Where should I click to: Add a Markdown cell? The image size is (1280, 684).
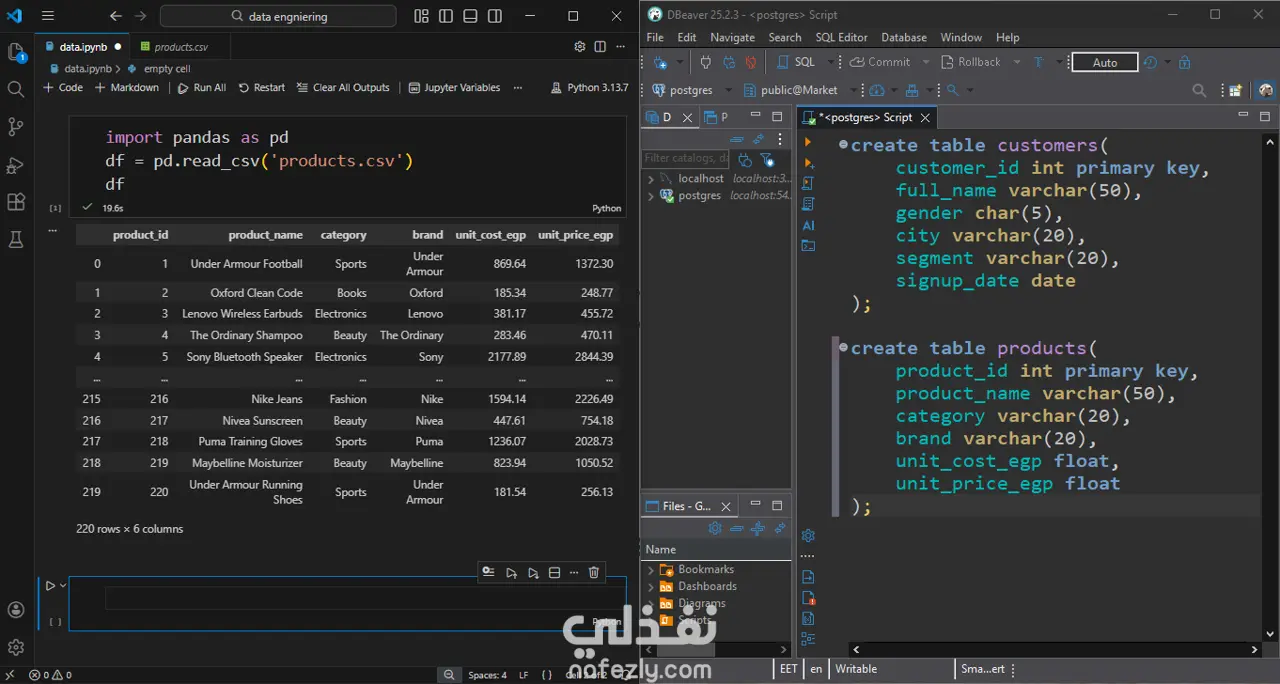point(127,88)
